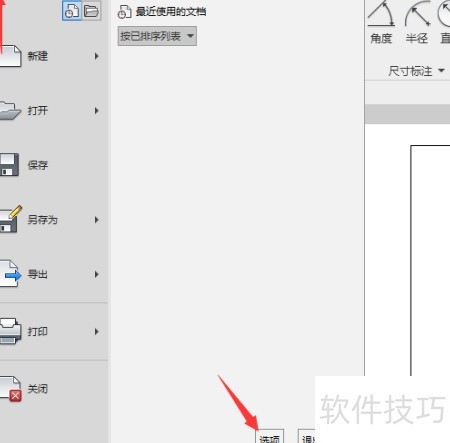Click the exit button beside 选项
The height and width of the screenshot is (443, 450).
(307, 437)
